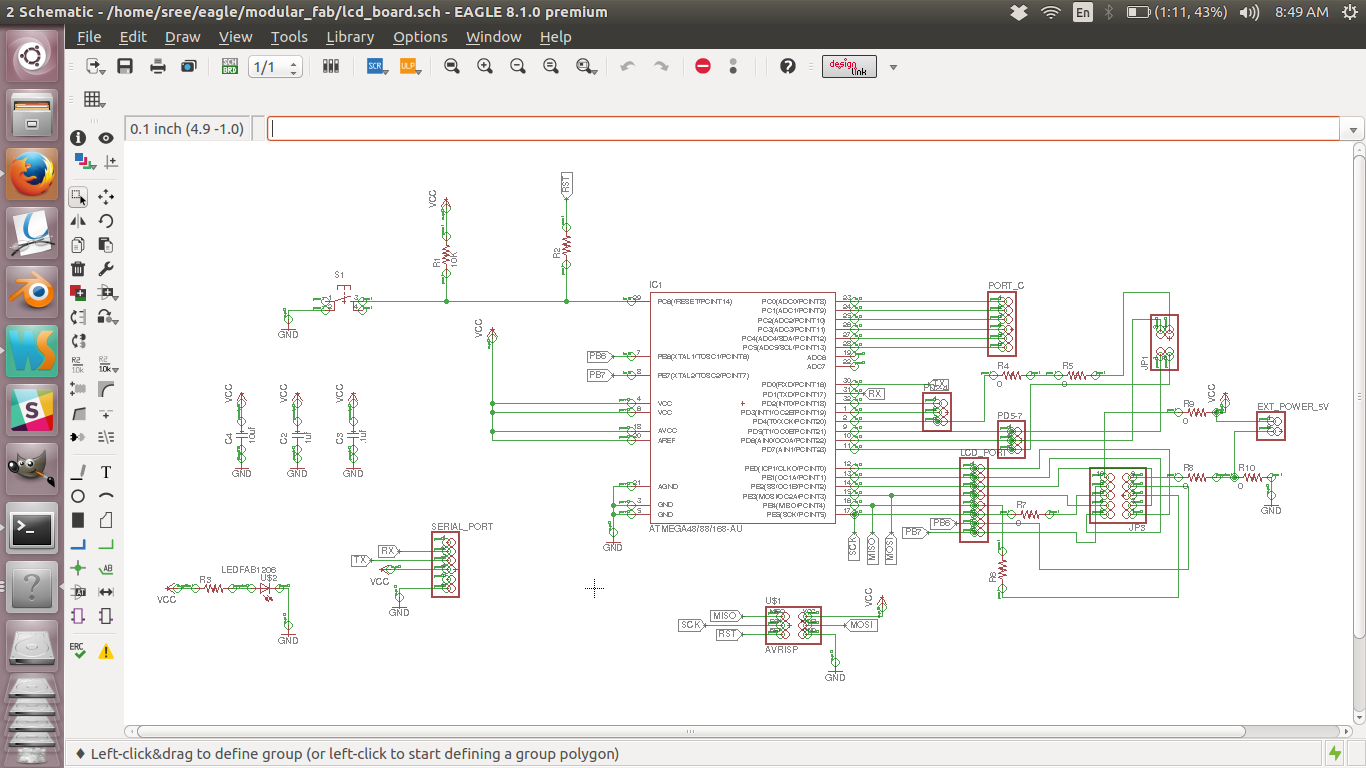1366x768 pixels.
Task: Click the yellow Errors warning icon
Action: pos(106,652)
